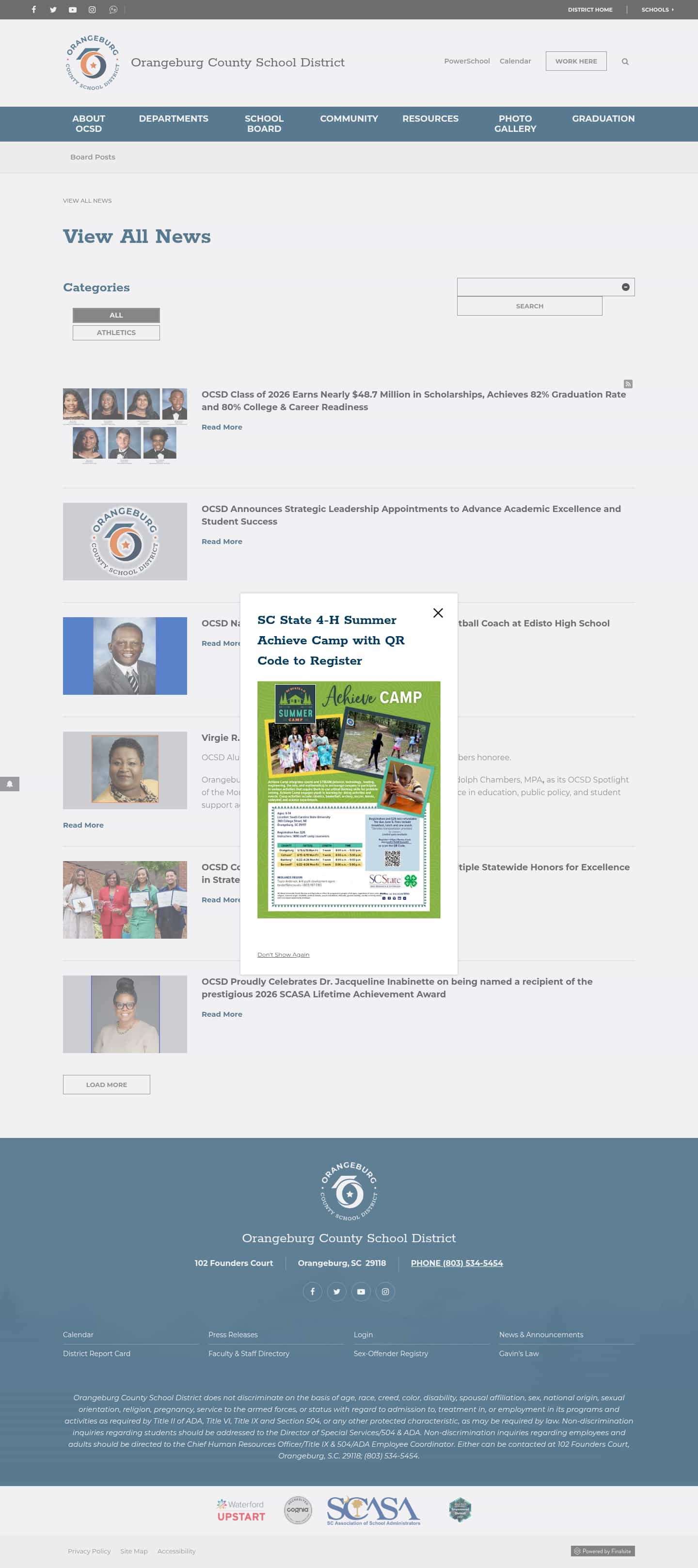Open the Privacy Policy link
The image size is (698, 1568).
coord(90,1552)
